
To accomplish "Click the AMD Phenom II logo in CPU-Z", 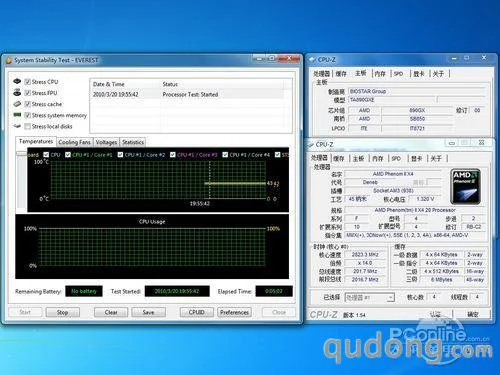I will tap(465, 187).
